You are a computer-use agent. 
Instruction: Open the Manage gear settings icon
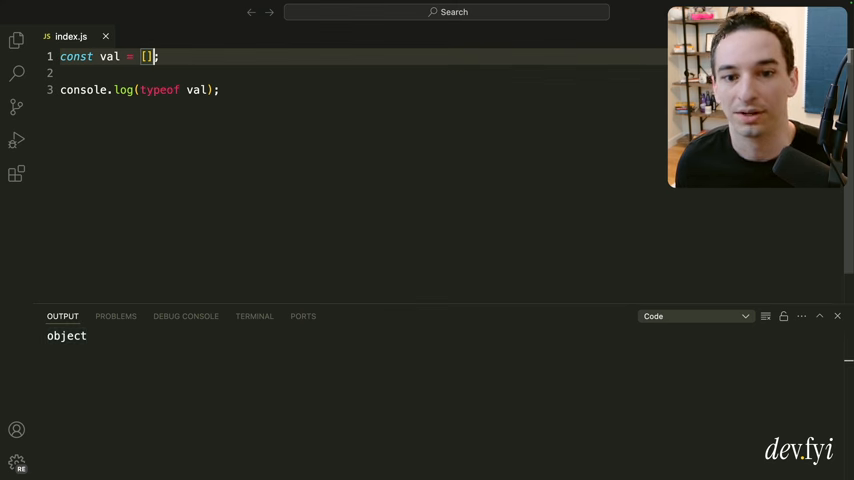coord(16,463)
